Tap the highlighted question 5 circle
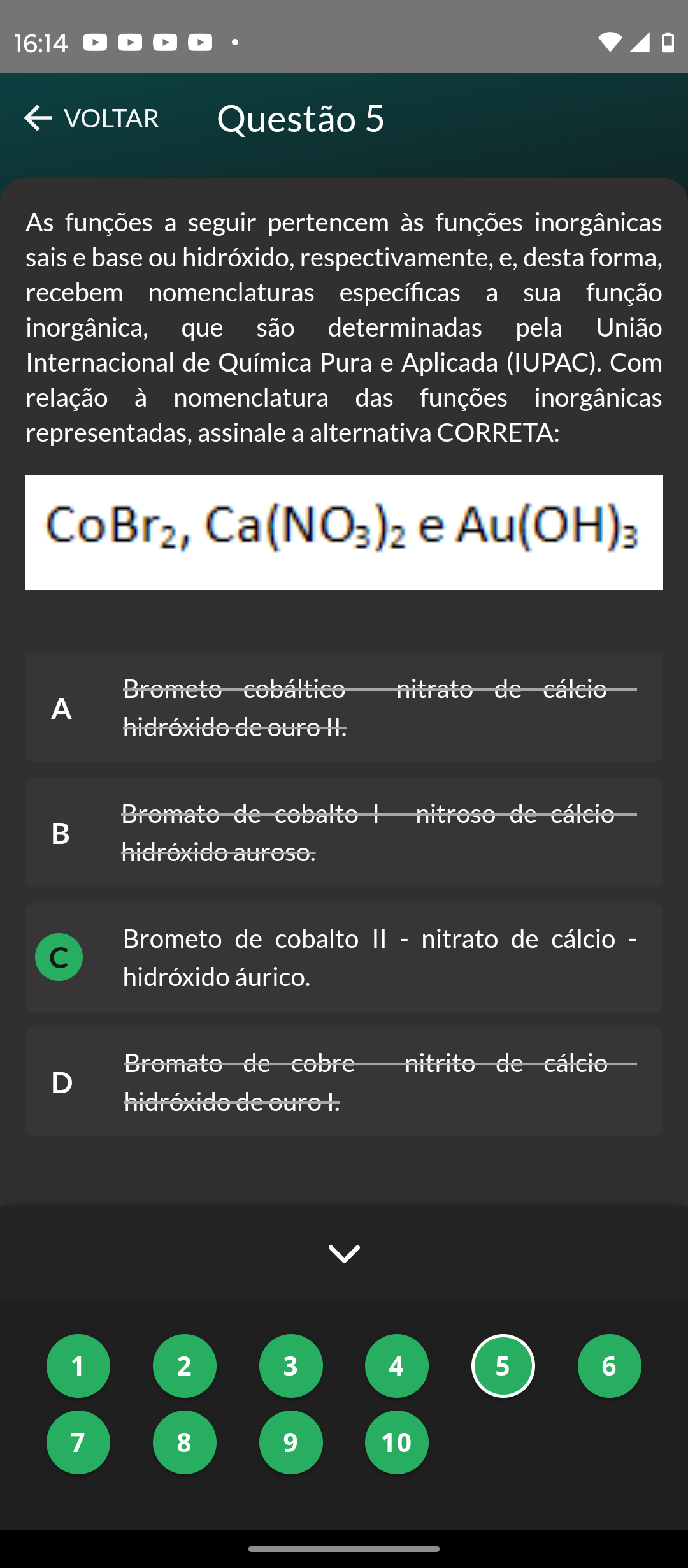The image size is (688, 1568). [x=503, y=1366]
